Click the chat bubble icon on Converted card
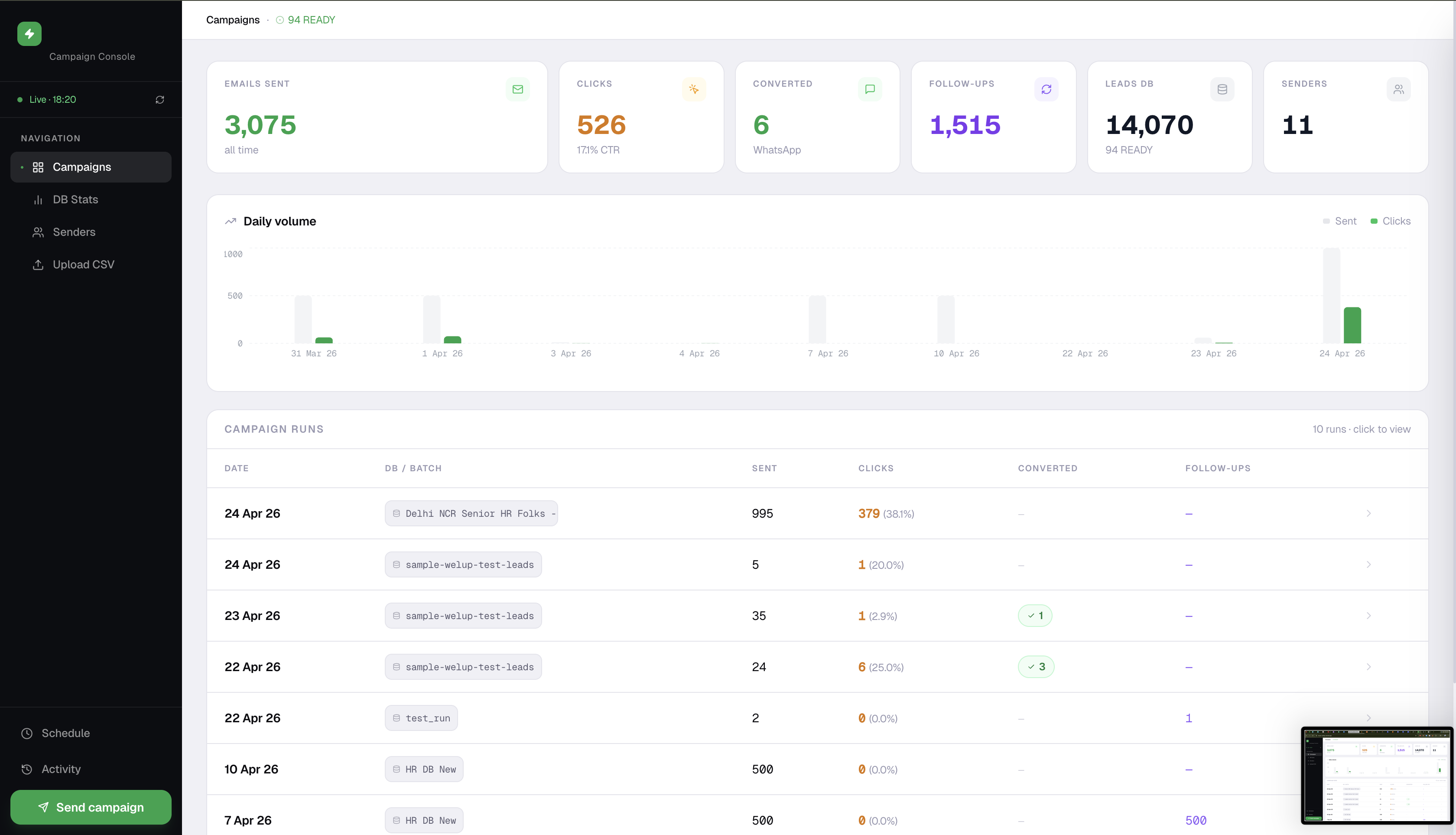 click(x=870, y=89)
